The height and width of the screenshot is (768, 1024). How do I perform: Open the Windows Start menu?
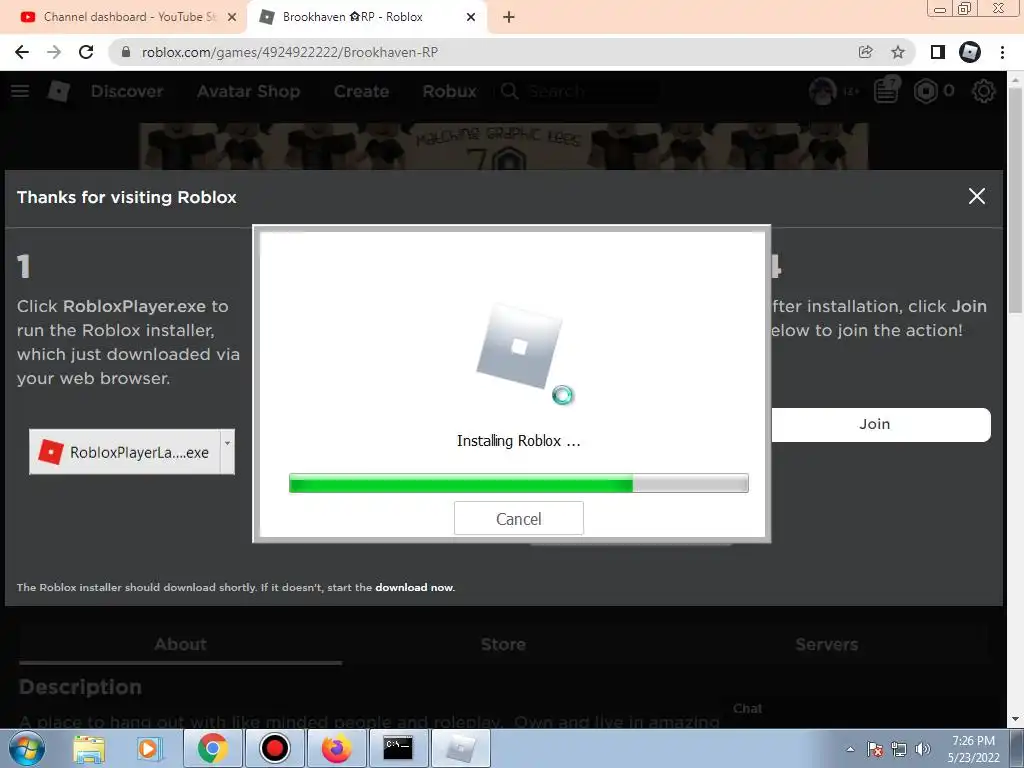27,748
